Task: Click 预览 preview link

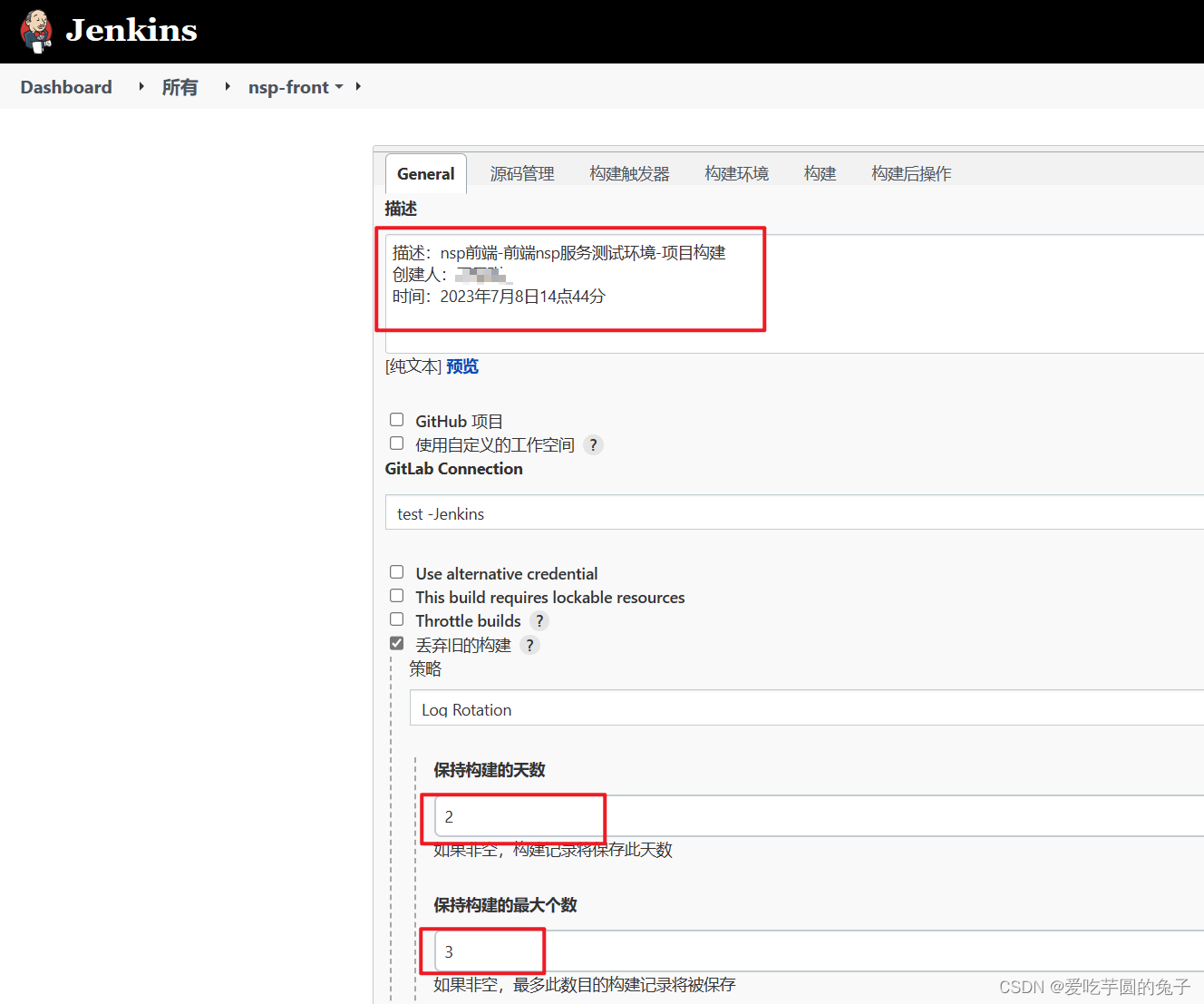Action: pyautogui.click(x=462, y=366)
